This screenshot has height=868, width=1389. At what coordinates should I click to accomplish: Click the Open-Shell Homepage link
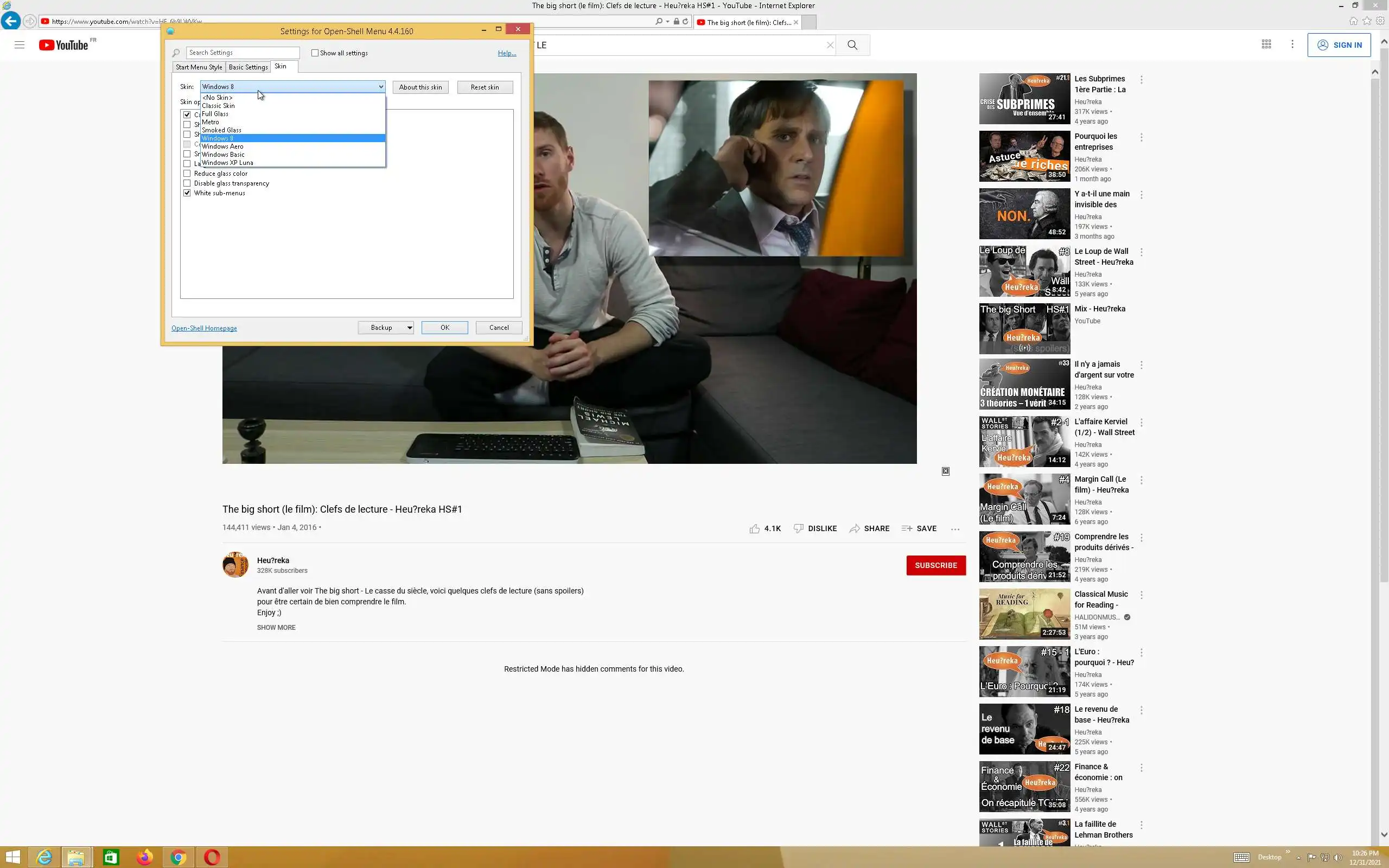(x=204, y=328)
